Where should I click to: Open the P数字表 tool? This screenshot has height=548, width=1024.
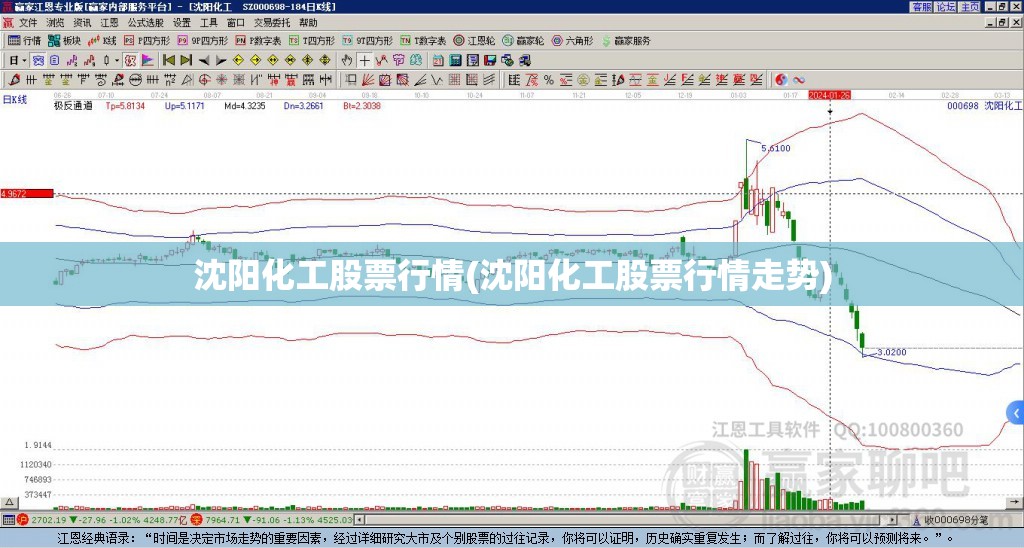(258, 40)
